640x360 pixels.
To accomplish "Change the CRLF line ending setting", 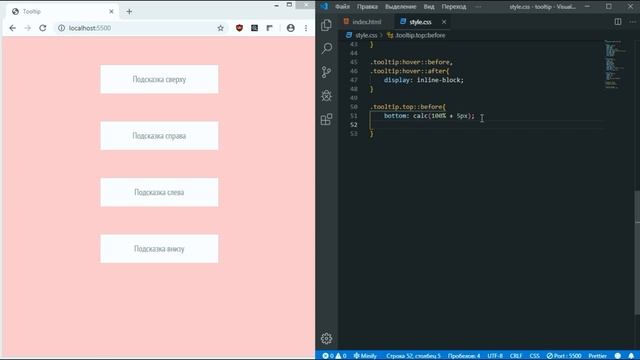I will [516, 356].
